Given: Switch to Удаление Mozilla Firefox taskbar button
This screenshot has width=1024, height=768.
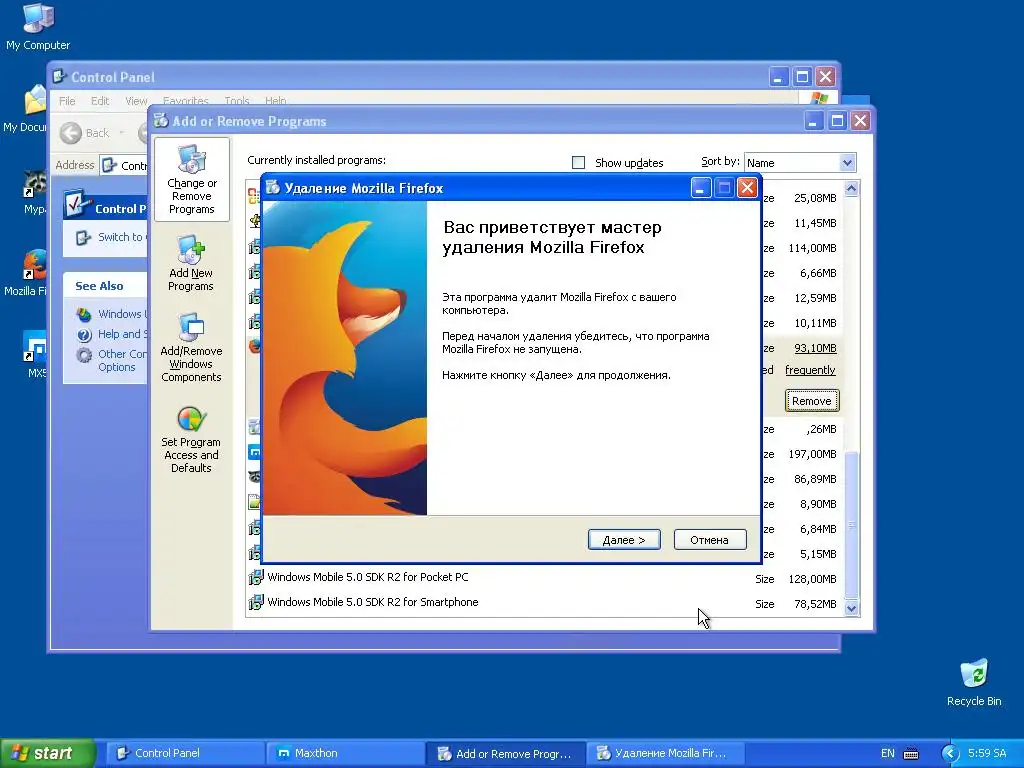Looking at the screenshot, I should [665, 753].
